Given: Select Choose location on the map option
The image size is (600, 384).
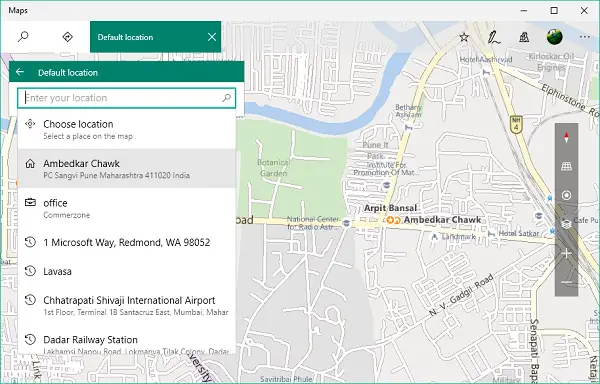Looking at the screenshot, I should point(126,129).
